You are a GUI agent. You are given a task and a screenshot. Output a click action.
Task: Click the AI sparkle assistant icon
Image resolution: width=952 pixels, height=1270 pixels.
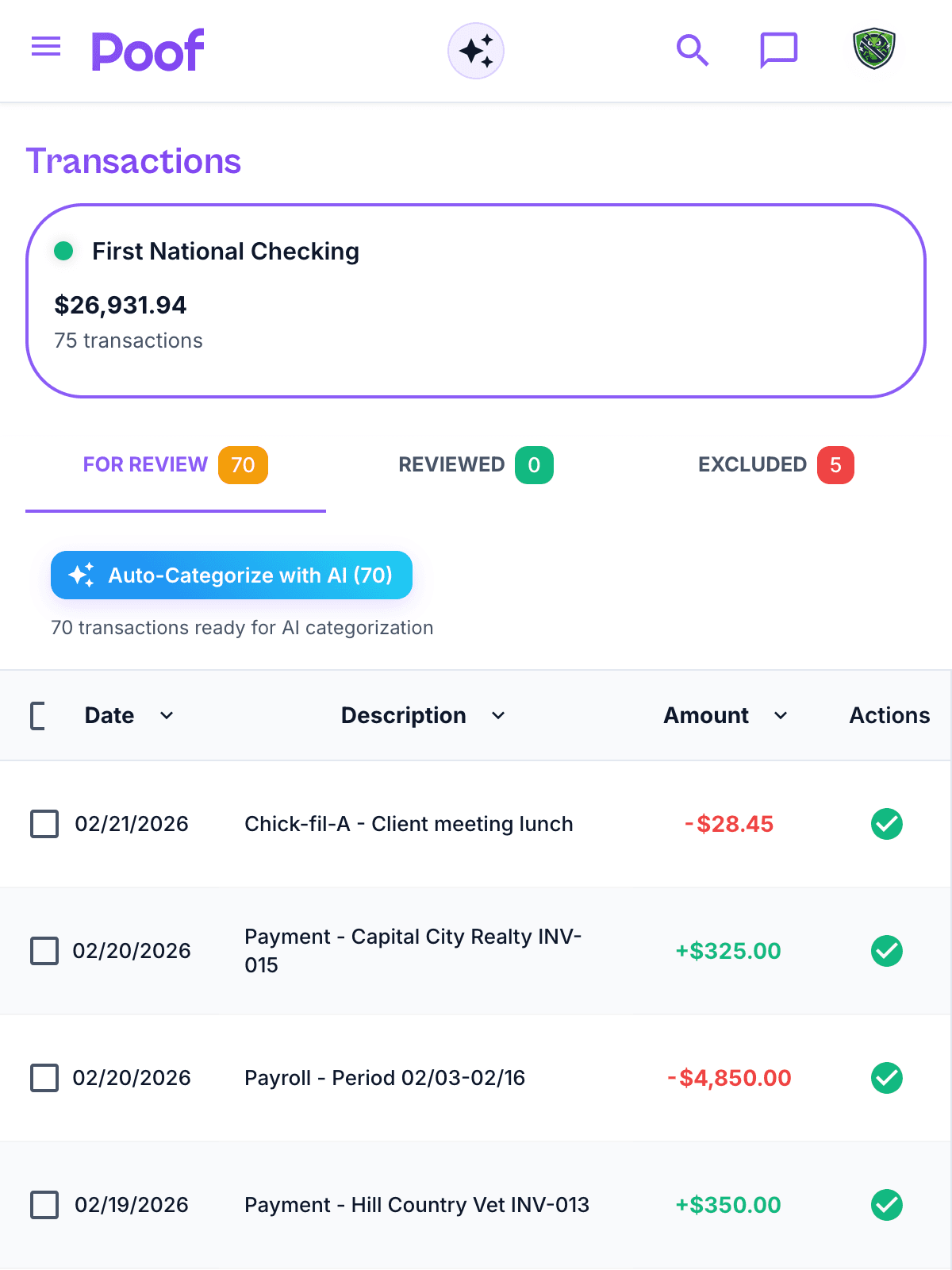[x=476, y=51]
